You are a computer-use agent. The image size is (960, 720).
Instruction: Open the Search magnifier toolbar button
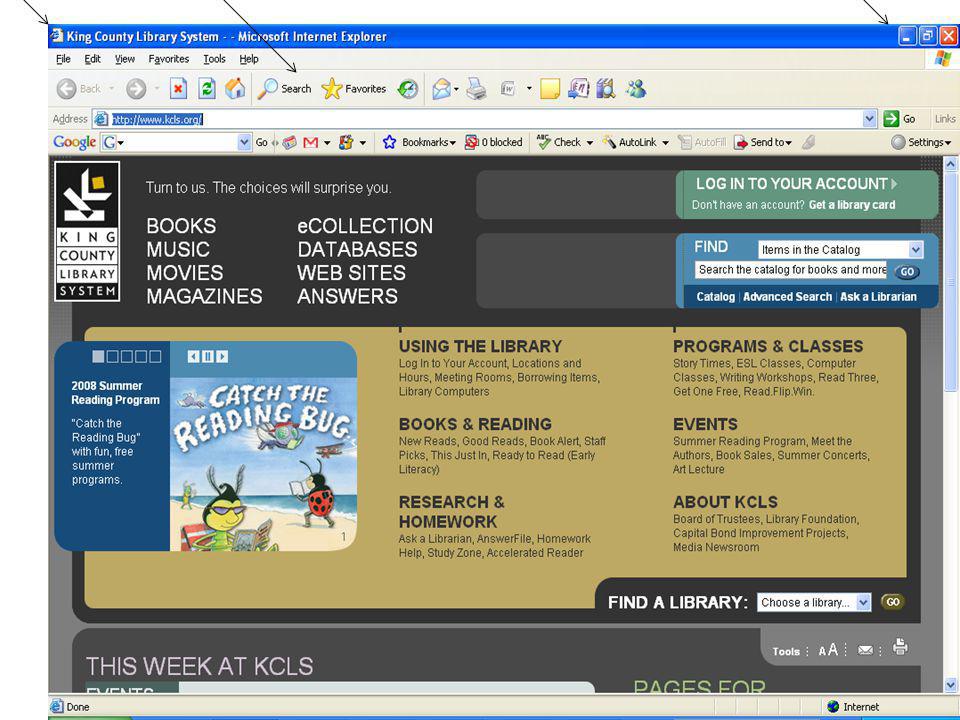(284, 89)
